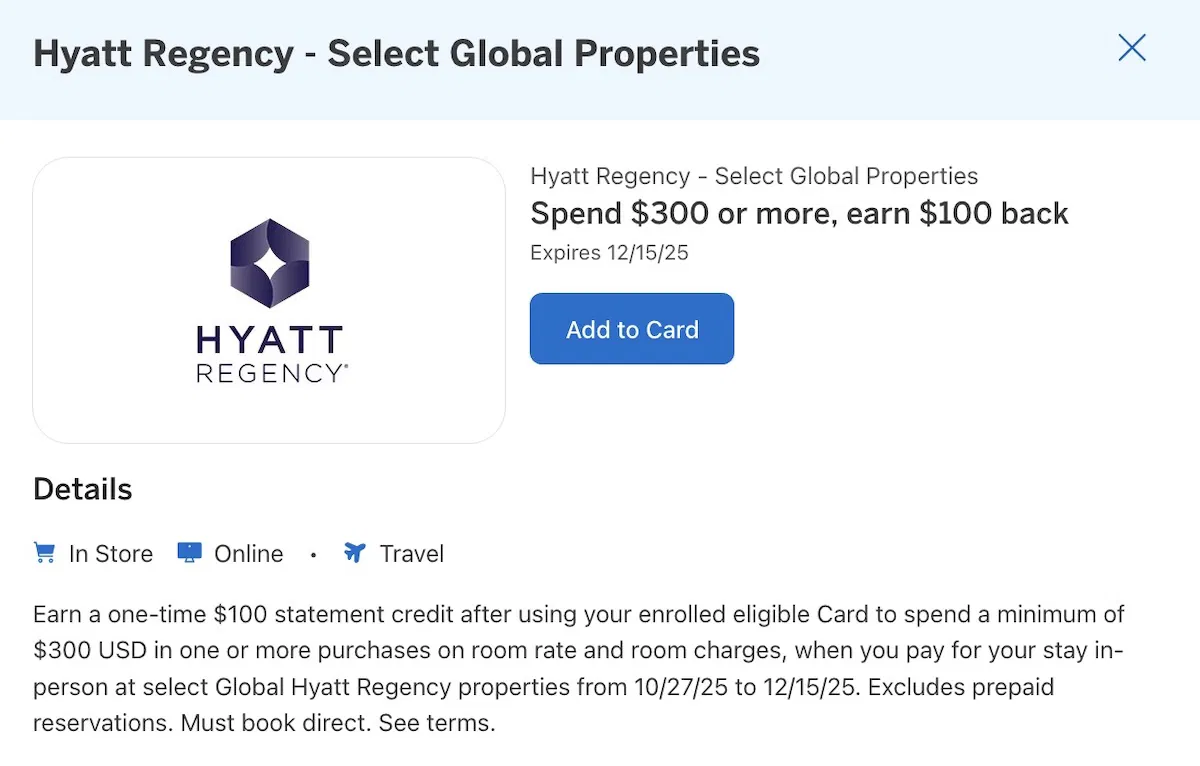Click the X icon to dismiss the offer

click(1131, 47)
